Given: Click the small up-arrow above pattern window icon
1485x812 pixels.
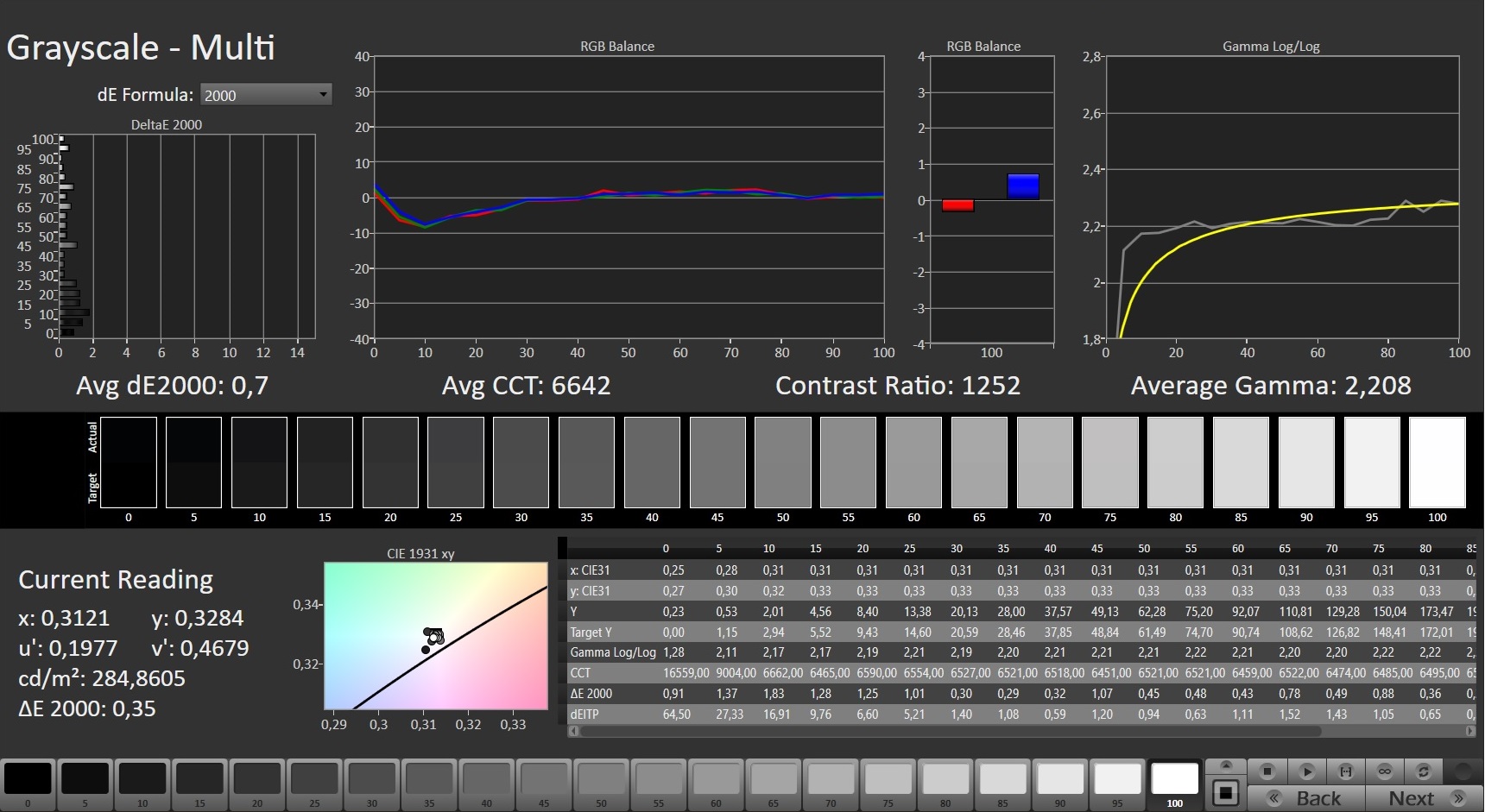Looking at the screenshot, I should 1225,765.
